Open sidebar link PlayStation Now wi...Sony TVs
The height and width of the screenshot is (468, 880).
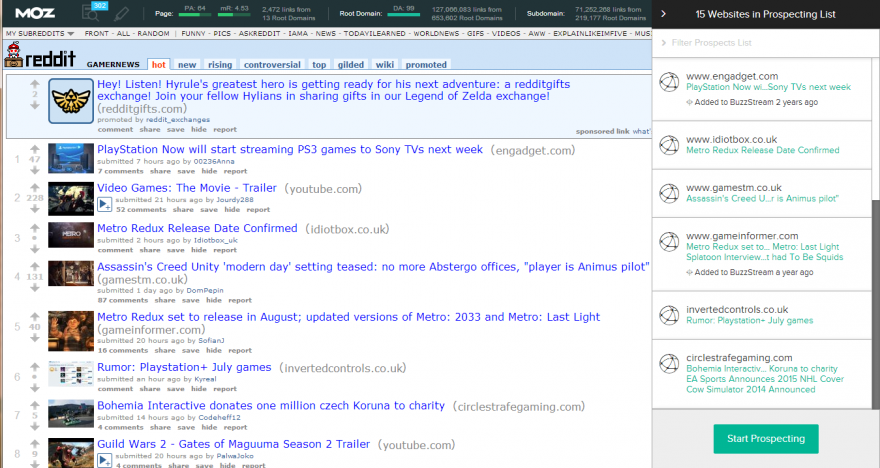pyautogui.click(x=768, y=87)
